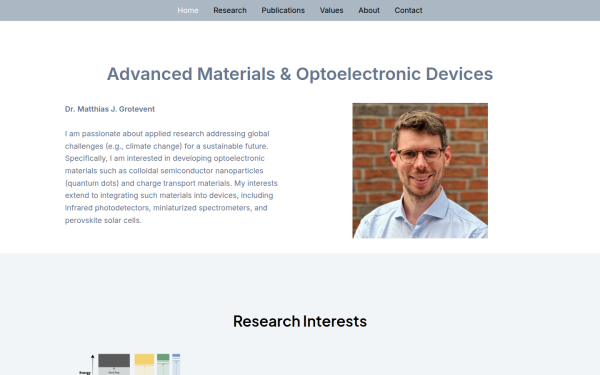This screenshot has height=375, width=600.
Task: Navigate to the Values page
Action: [331, 10]
